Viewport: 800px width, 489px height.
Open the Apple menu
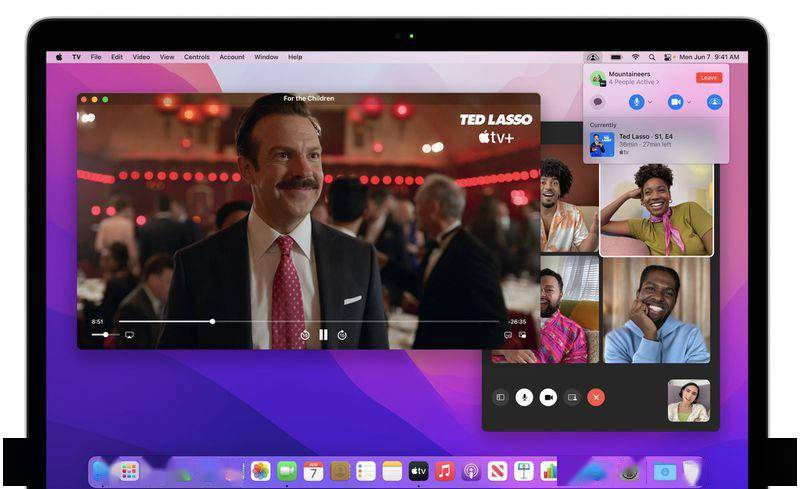(59, 57)
